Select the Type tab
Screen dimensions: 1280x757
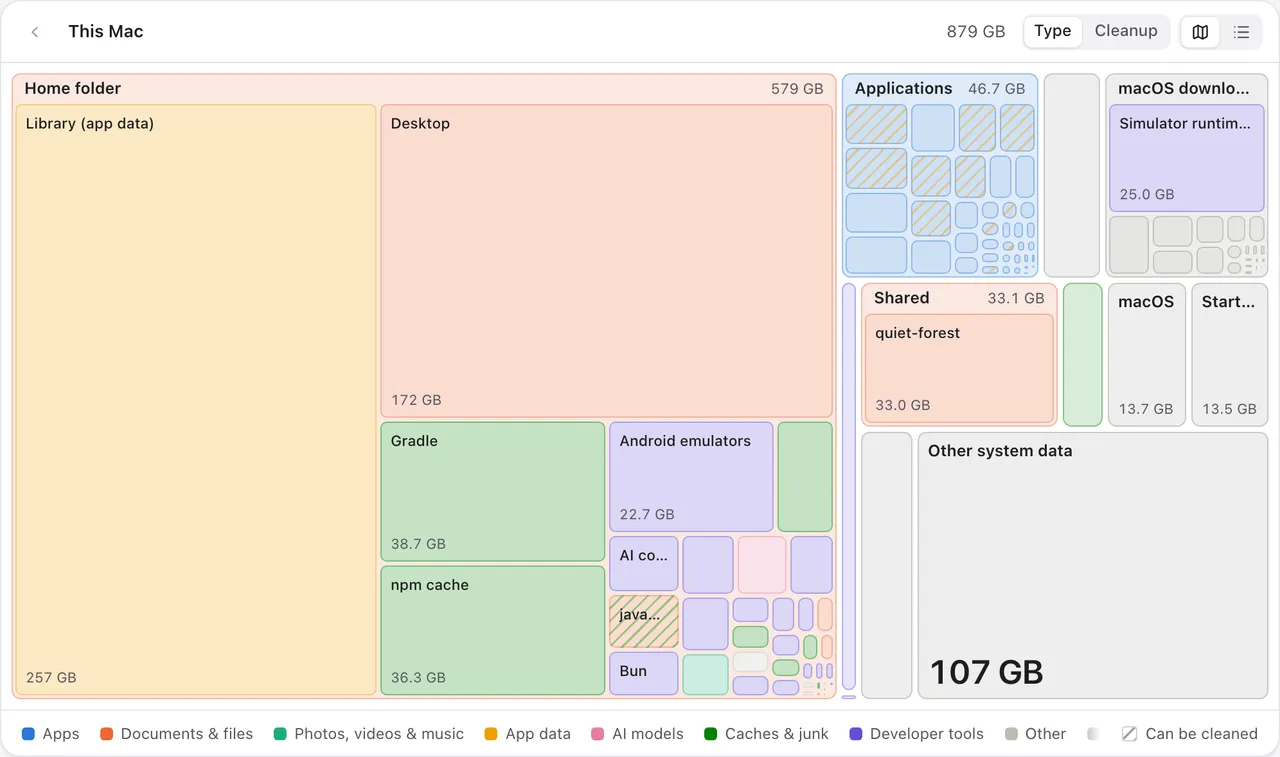click(1052, 31)
